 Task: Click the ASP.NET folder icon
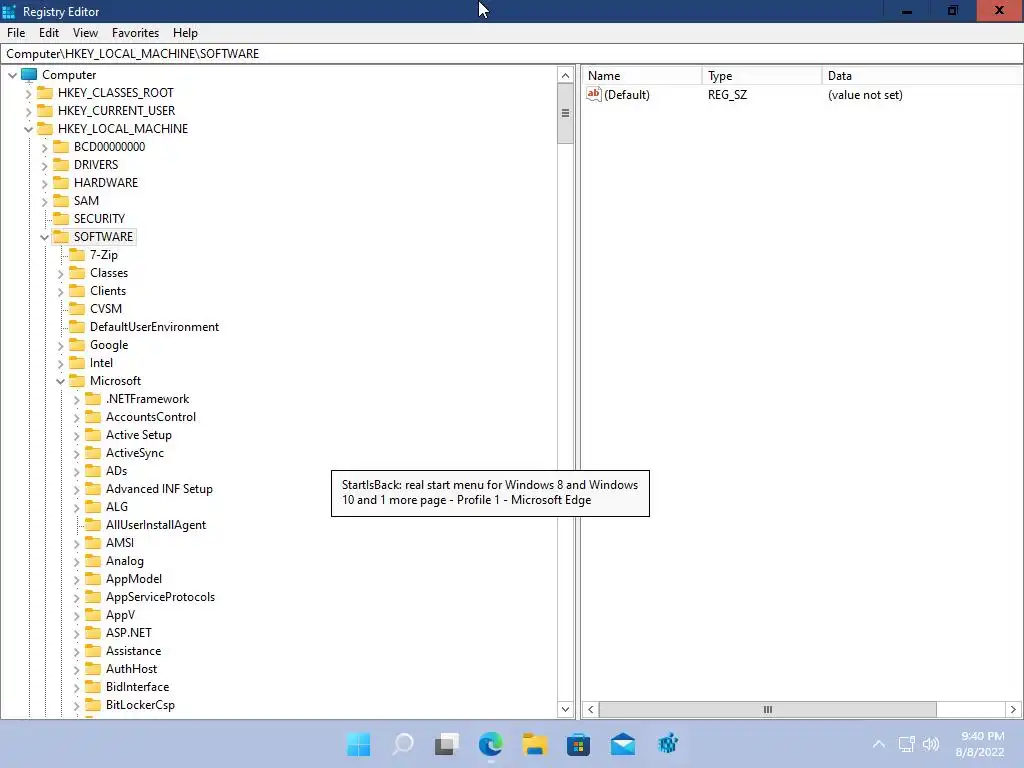(x=93, y=633)
